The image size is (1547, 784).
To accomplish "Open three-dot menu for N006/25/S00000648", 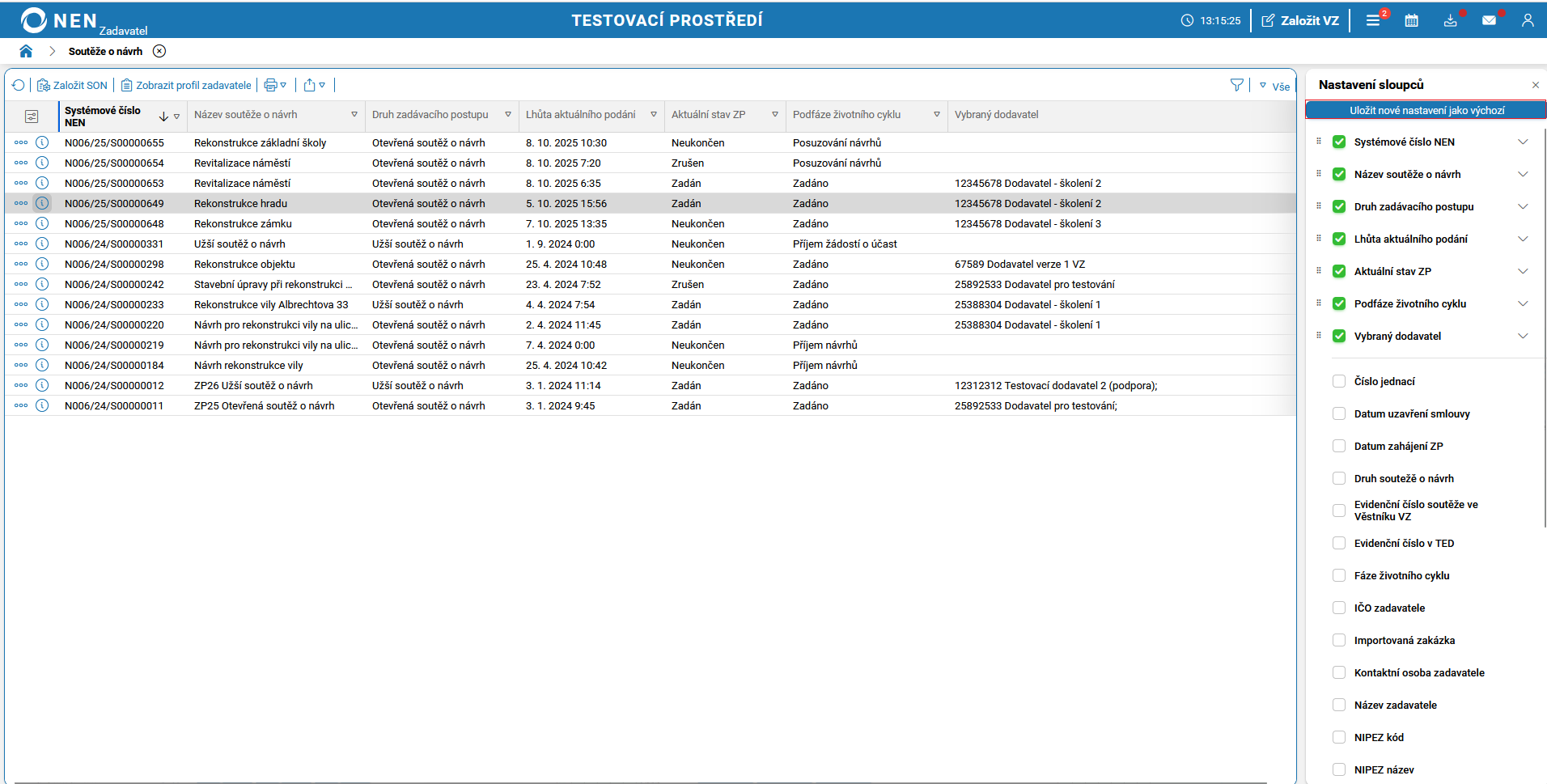I will (x=21, y=223).
